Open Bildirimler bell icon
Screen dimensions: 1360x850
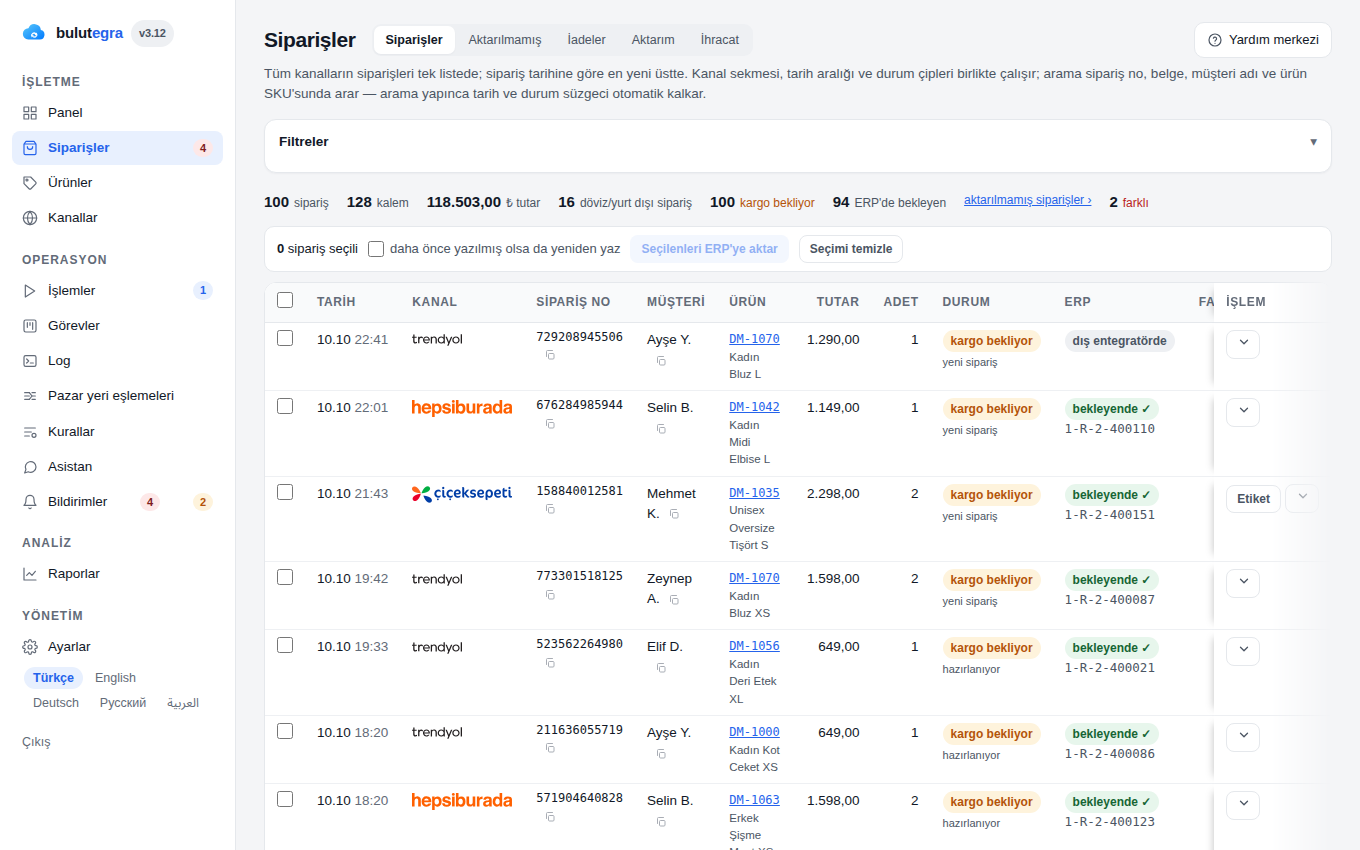pyautogui.click(x=30, y=502)
